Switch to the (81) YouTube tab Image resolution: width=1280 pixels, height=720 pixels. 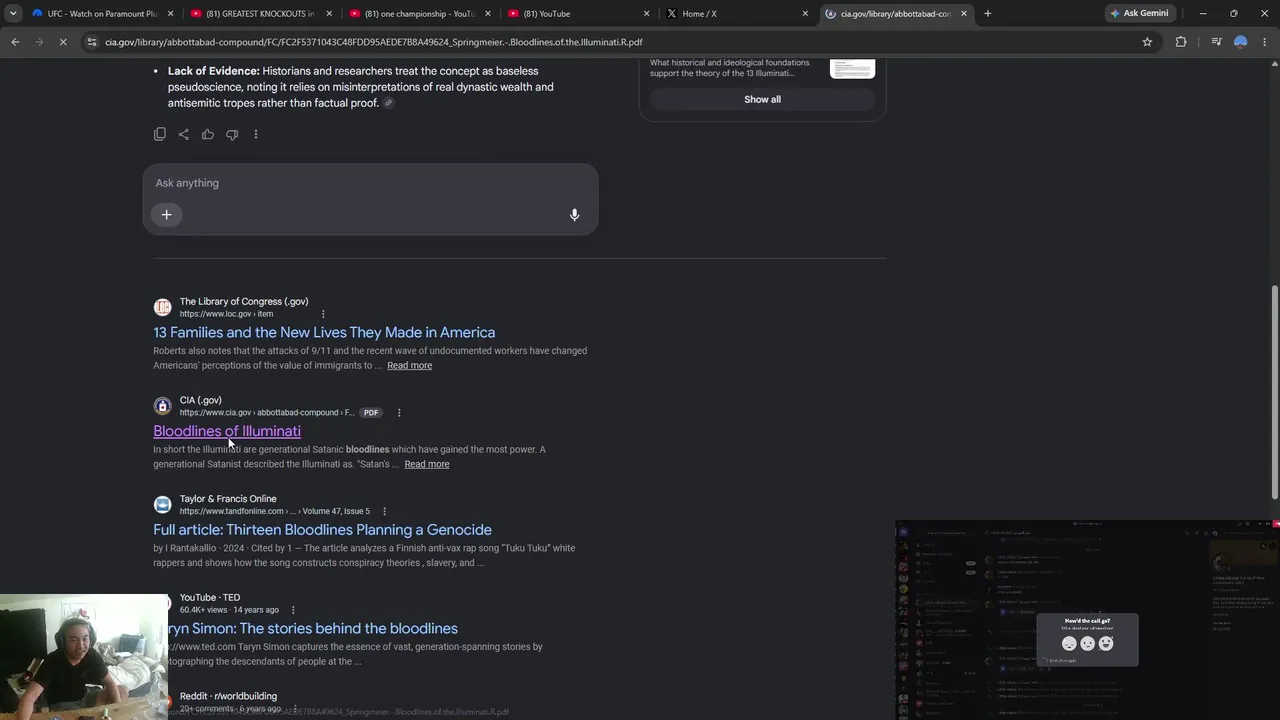pos(578,14)
